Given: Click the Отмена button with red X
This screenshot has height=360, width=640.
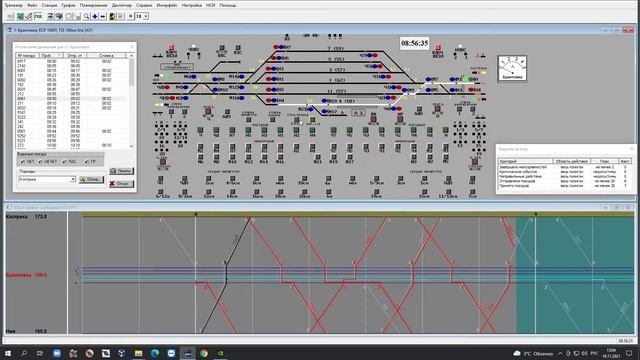Looking at the screenshot, I should (x=121, y=184).
